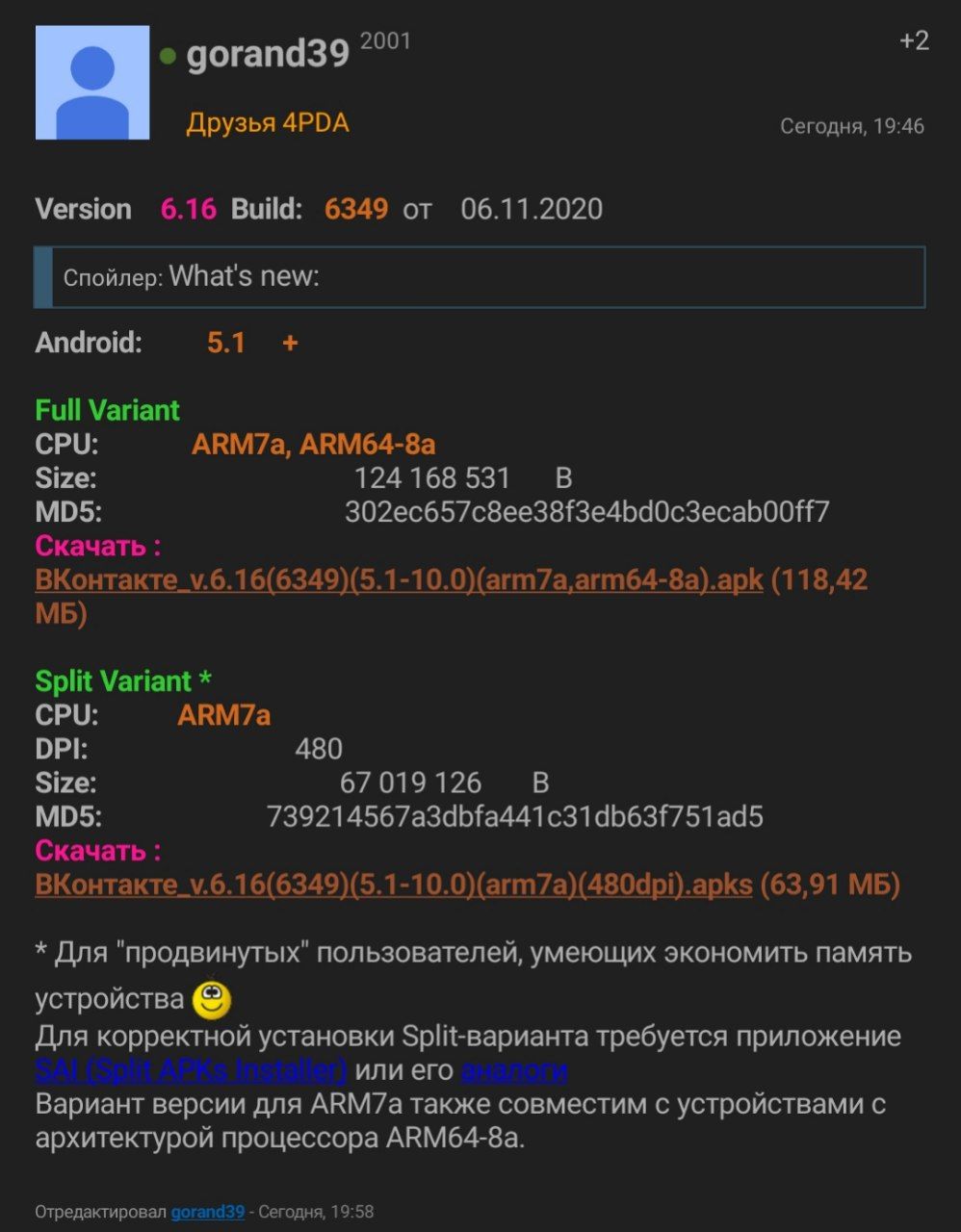Download the split 480dpi apks file
This screenshot has width=961, height=1232.
(x=394, y=885)
